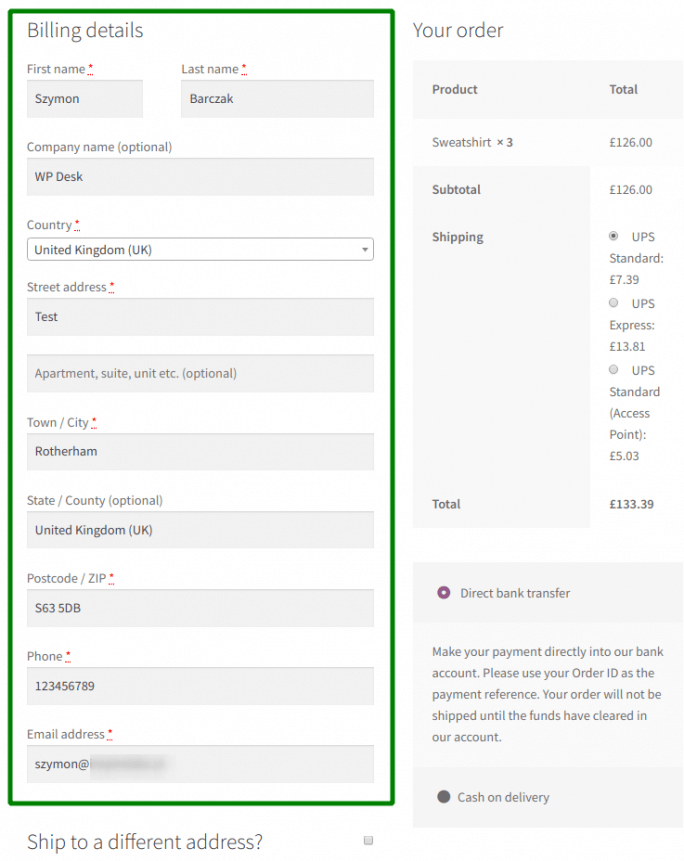Select the Town / City field showing Rotherham
This screenshot has width=684, height=861.
pyautogui.click(x=199, y=452)
